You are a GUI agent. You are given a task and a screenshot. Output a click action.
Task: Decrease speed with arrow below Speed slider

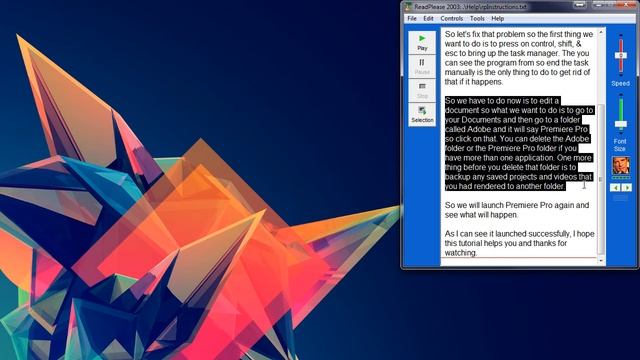621,75
